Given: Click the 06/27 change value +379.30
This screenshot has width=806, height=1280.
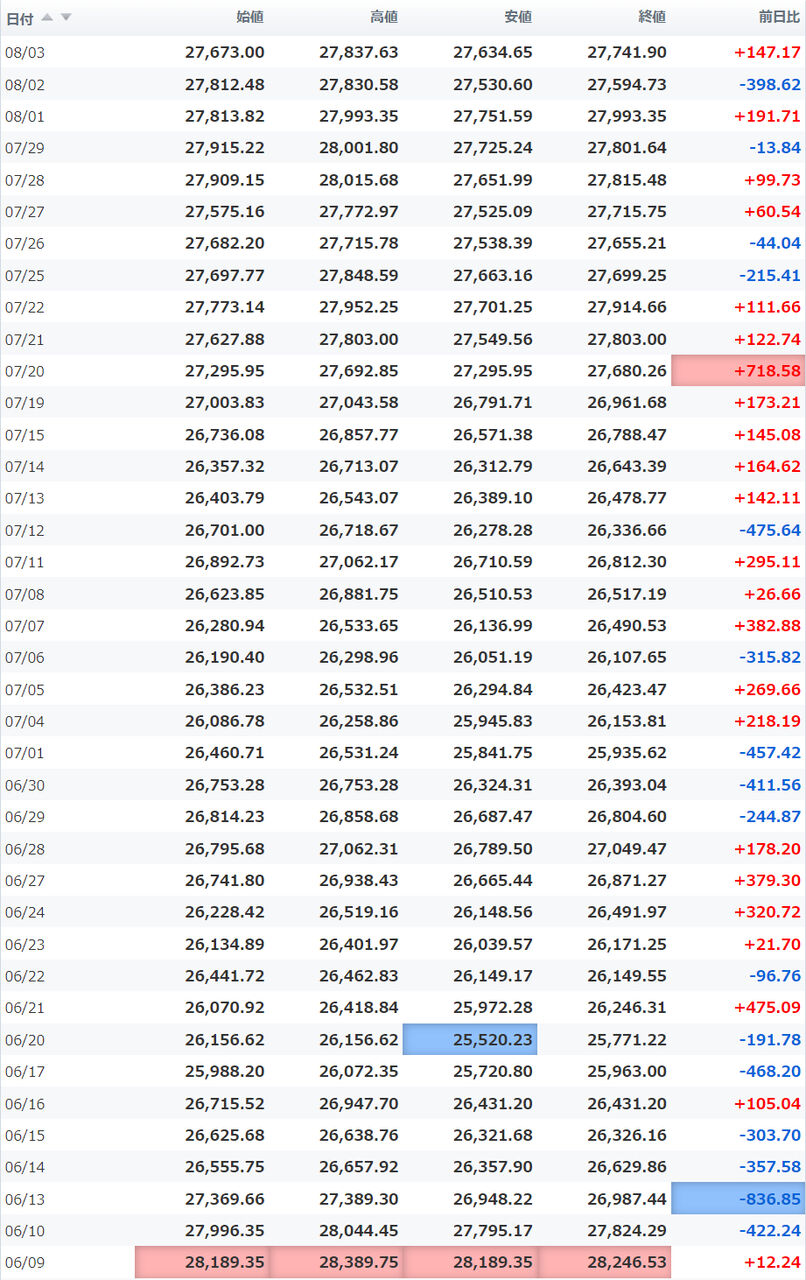Looking at the screenshot, I should pos(768,883).
